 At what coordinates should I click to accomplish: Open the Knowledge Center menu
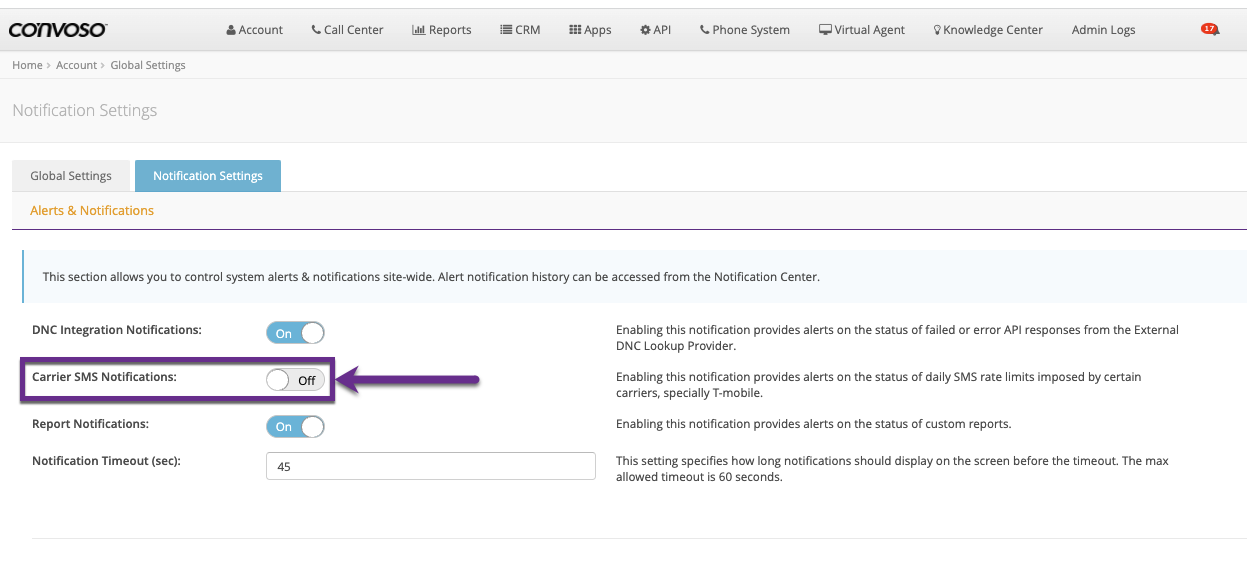pyautogui.click(x=988, y=30)
